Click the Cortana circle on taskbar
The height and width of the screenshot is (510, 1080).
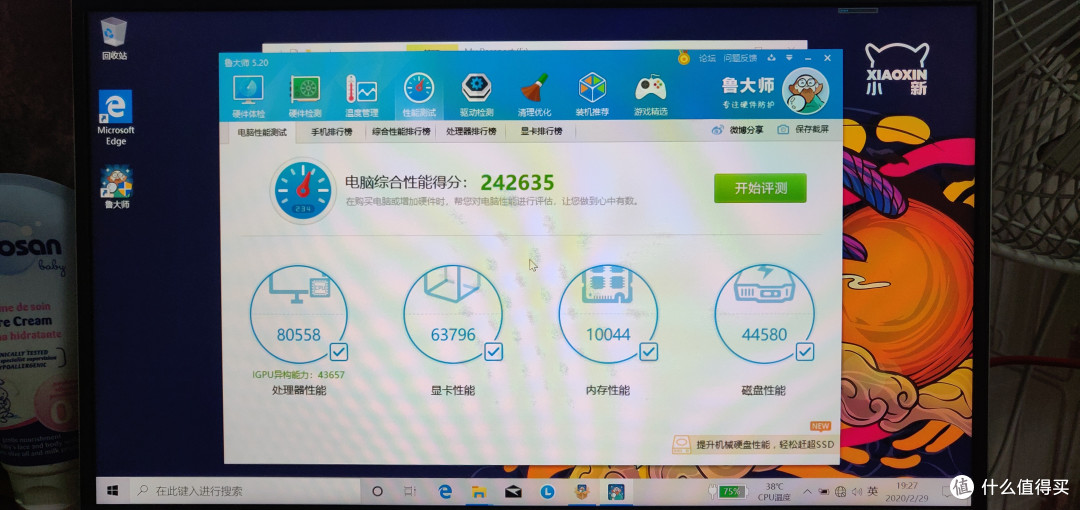(377, 491)
